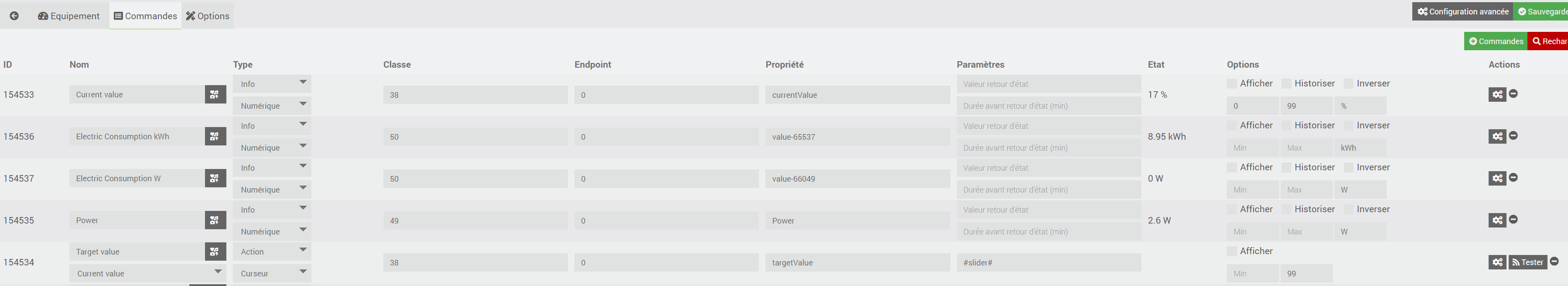Open Numérique subtype dropdown on Power row
This screenshot has width=1568, height=286.
[x=272, y=231]
